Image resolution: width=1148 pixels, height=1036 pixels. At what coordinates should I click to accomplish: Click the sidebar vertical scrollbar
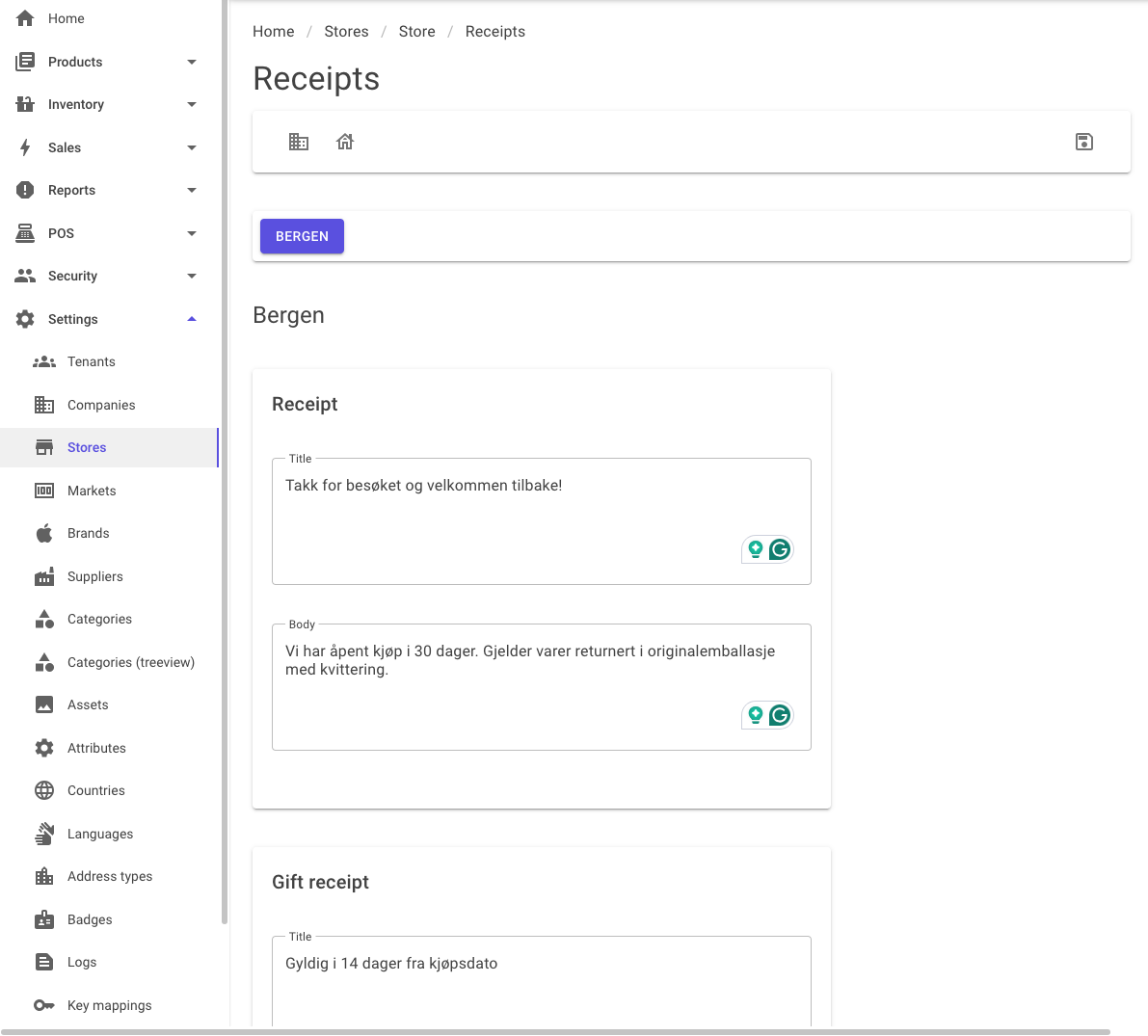(x=224, y=462)
